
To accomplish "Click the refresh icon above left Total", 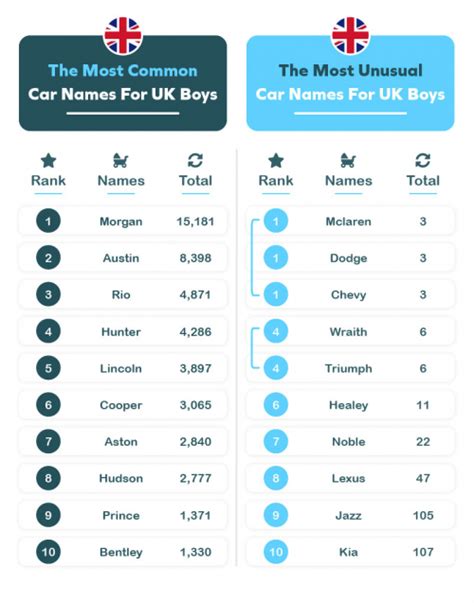I will click(x=195, y=161).
